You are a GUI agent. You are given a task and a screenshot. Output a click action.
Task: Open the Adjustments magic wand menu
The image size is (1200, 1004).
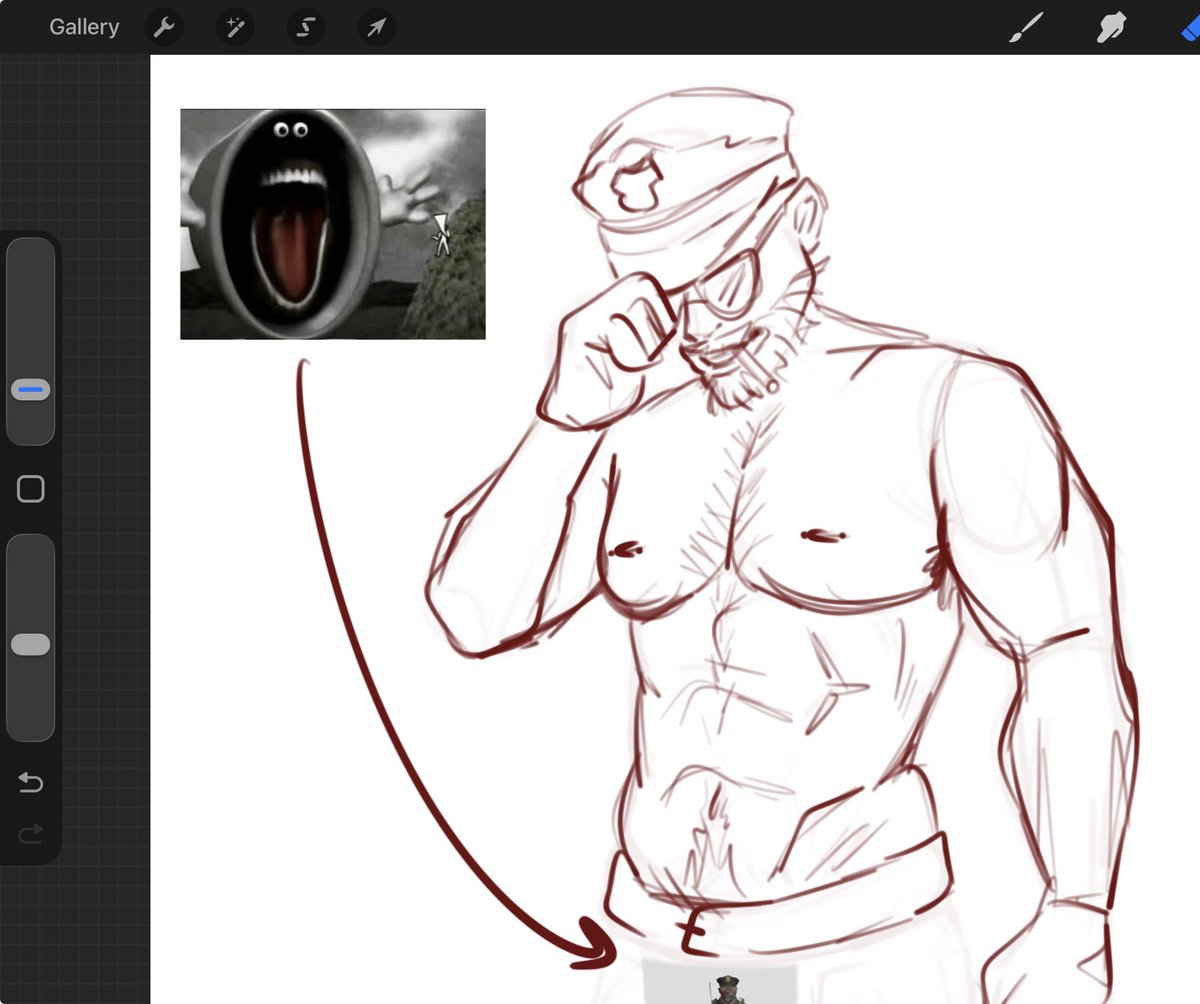[x=236, y=27]
